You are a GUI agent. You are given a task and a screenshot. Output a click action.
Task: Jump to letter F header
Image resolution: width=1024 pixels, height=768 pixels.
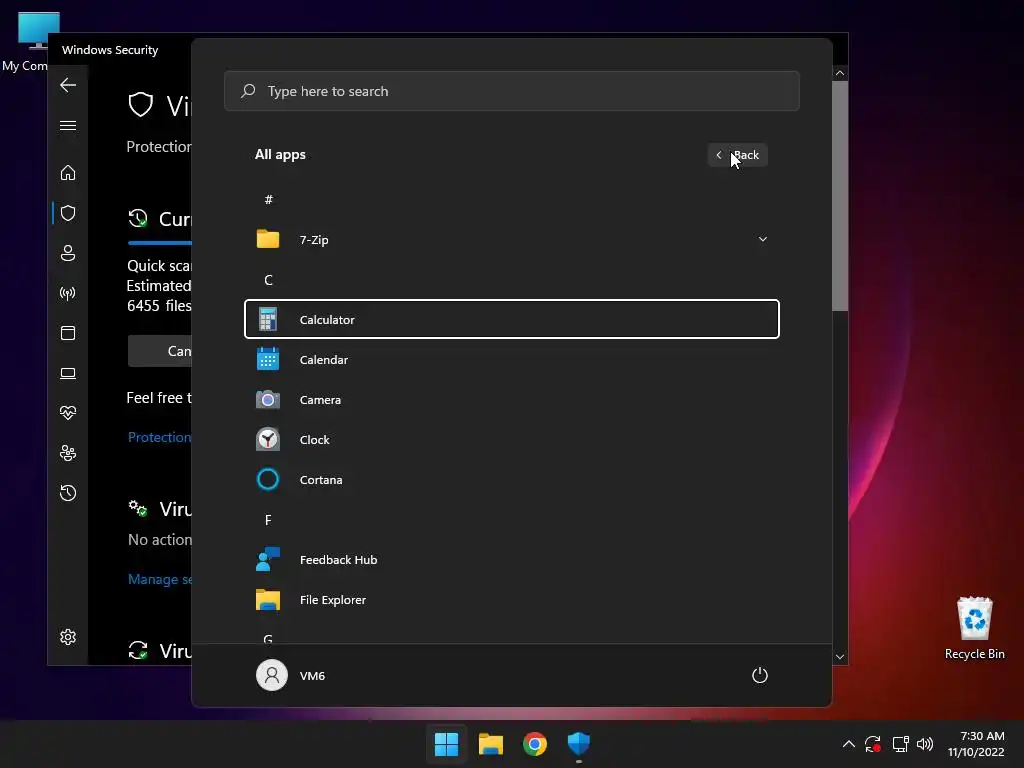click(268, 520)
